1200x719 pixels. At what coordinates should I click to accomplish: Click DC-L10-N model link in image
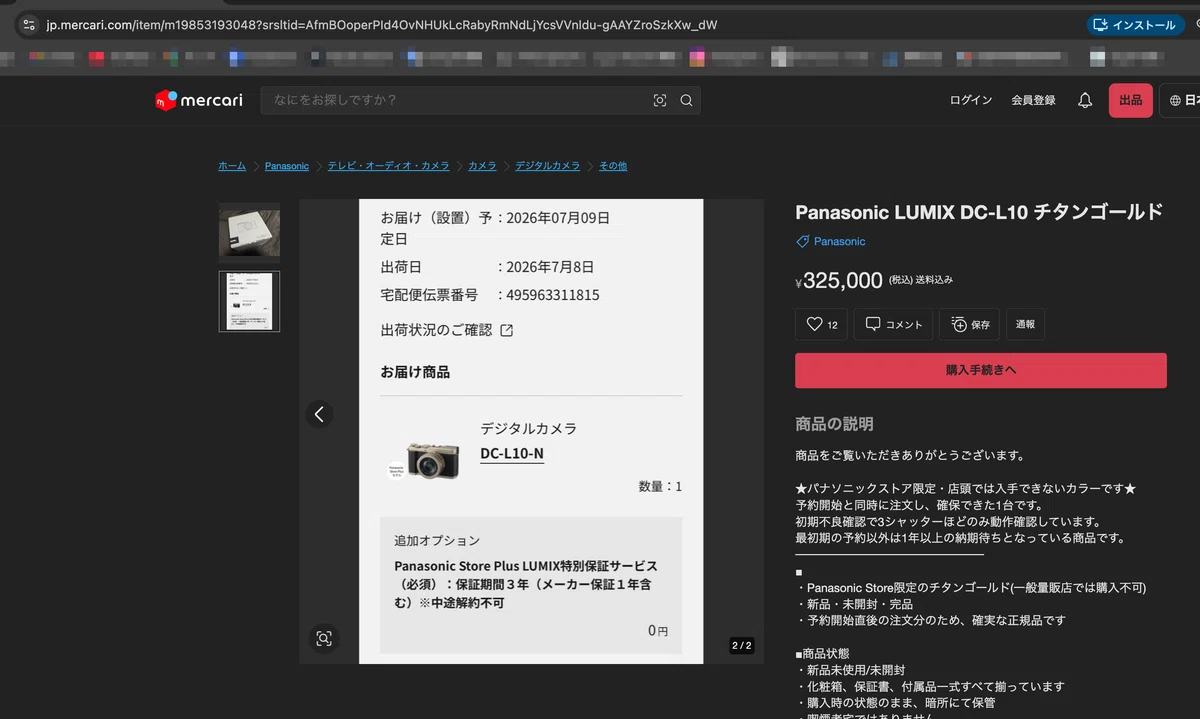pos(512,454)
